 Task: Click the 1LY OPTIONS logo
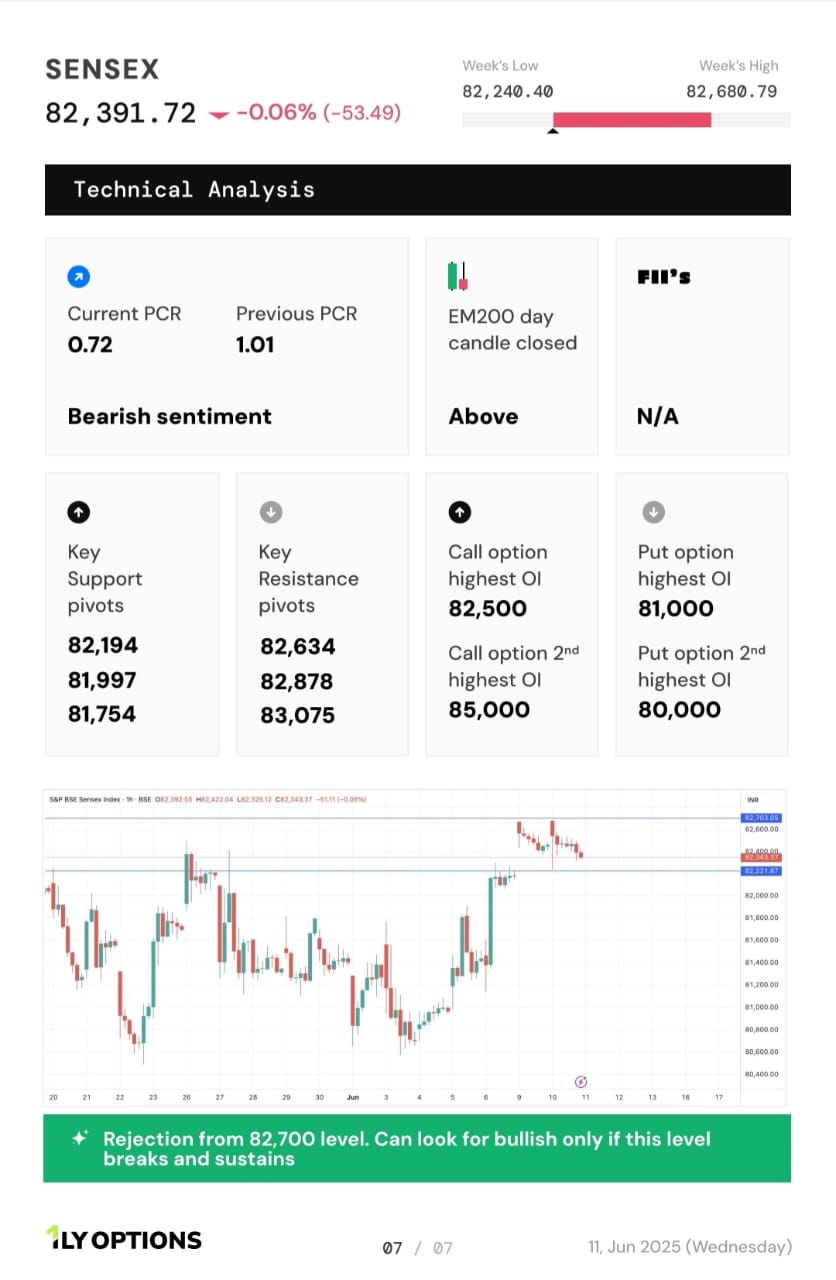(x=124, y=1239)
